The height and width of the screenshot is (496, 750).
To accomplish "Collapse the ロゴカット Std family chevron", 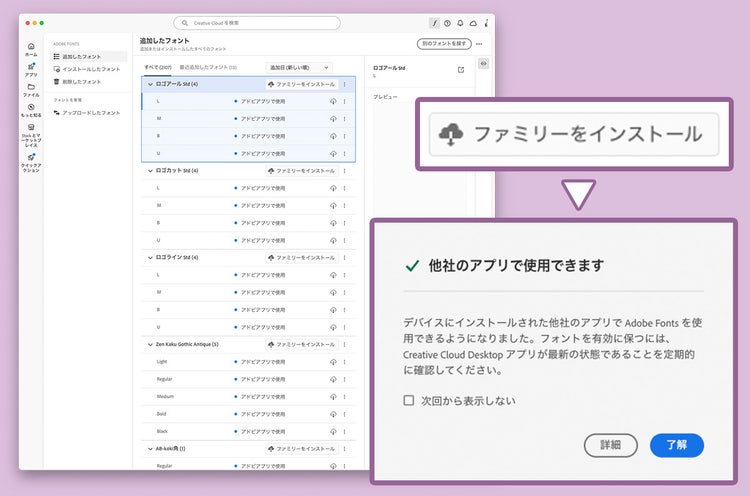I will coord(150,171).
